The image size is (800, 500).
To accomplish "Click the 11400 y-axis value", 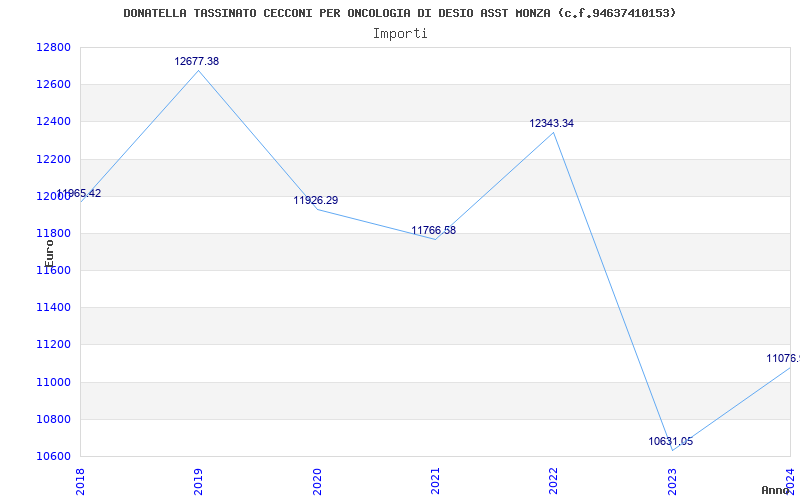I will 53,308.
